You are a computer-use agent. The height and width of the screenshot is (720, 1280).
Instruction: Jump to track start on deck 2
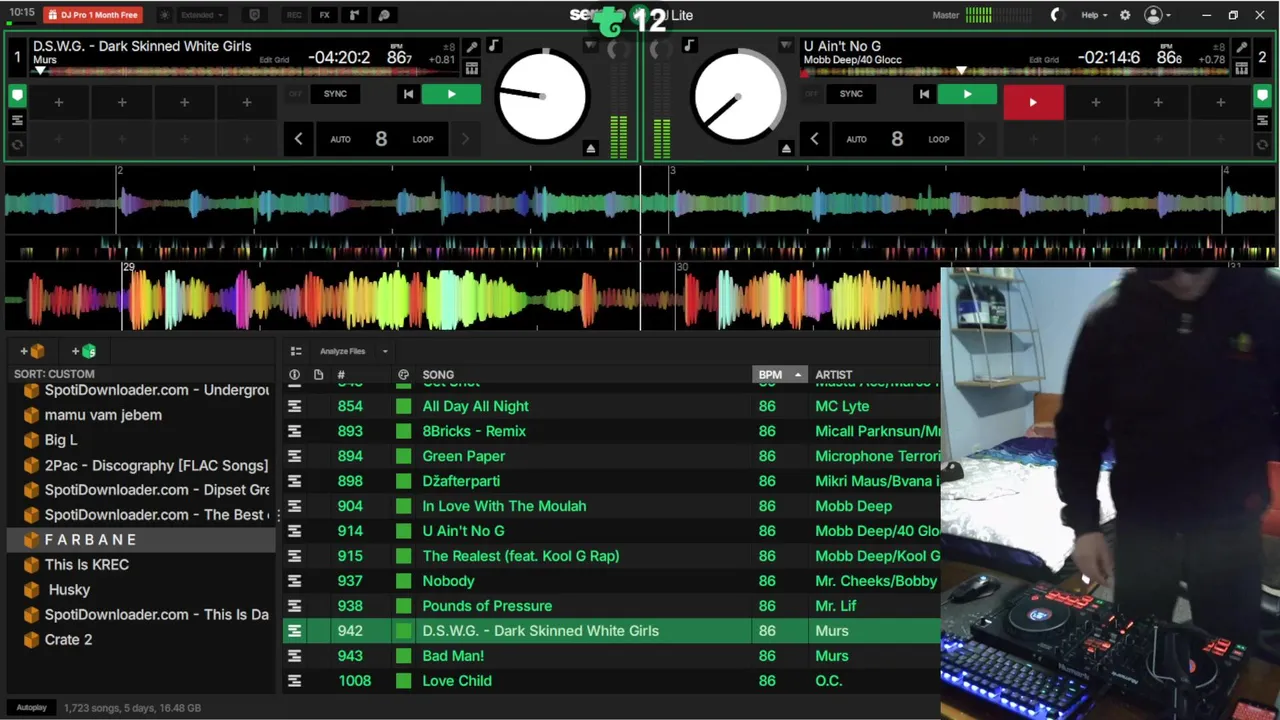click(924, 94)
